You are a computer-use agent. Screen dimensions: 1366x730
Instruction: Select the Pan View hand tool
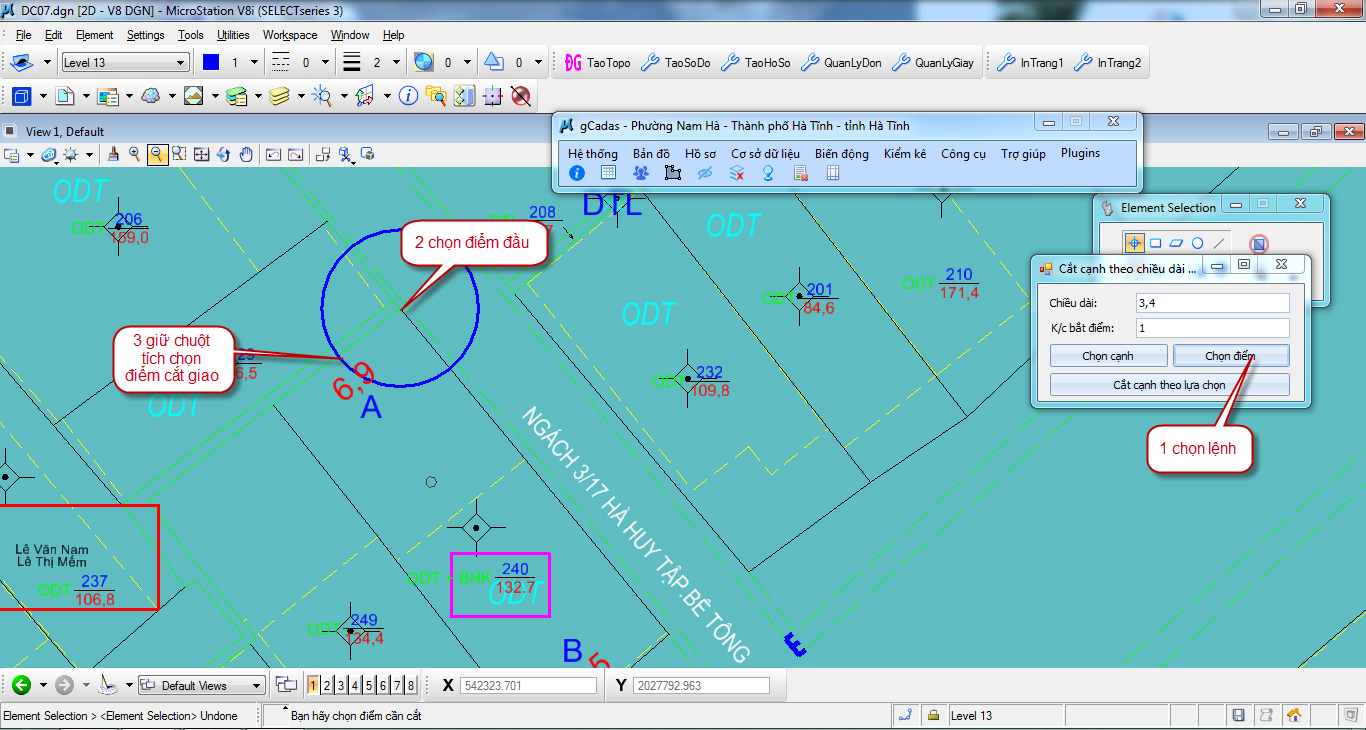pyautogui.click(x=244, y=154)
